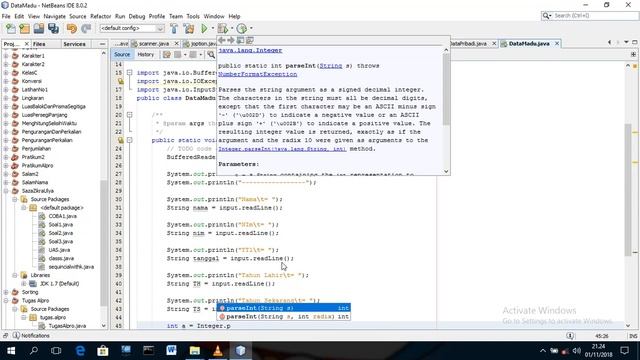Viewport: 640px width, 360px height.
Task: Select the Source editor view button
Action: (122, 54)
